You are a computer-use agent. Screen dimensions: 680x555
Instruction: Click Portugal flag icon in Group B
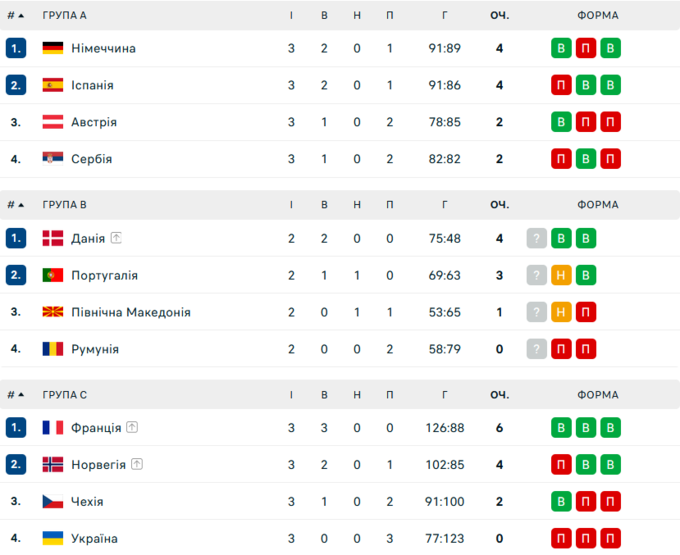[53, 275]
